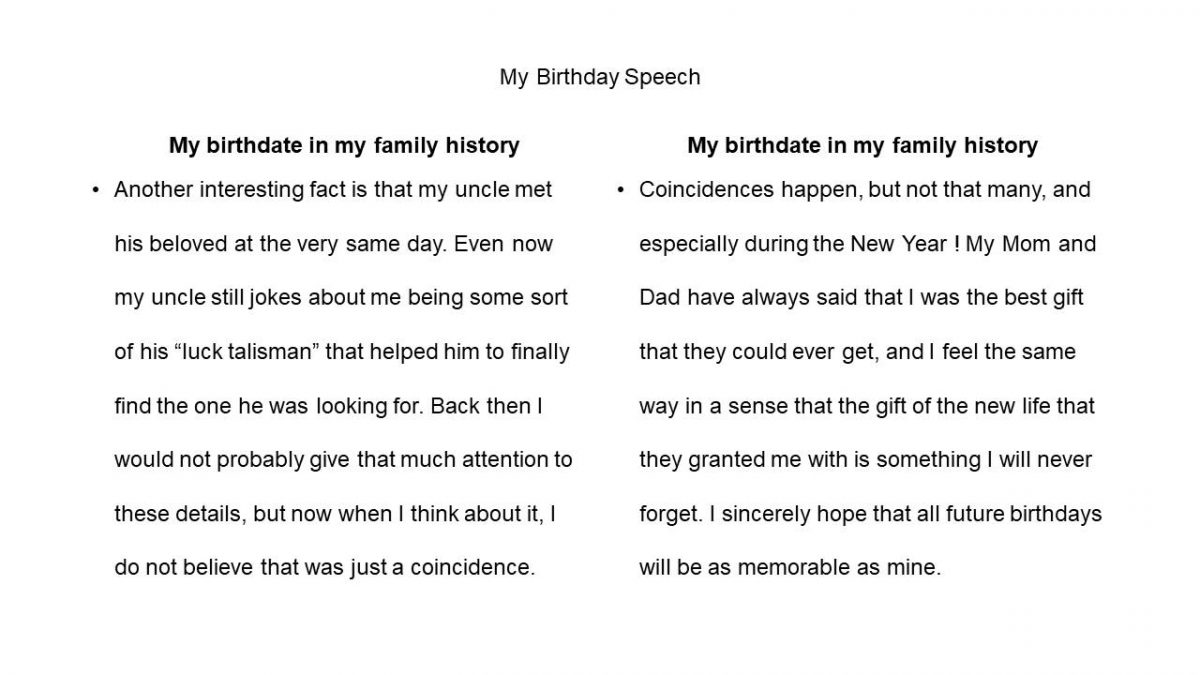
Task: Select the heading above the Coincidences paragraph
Action: coord(862,145)
